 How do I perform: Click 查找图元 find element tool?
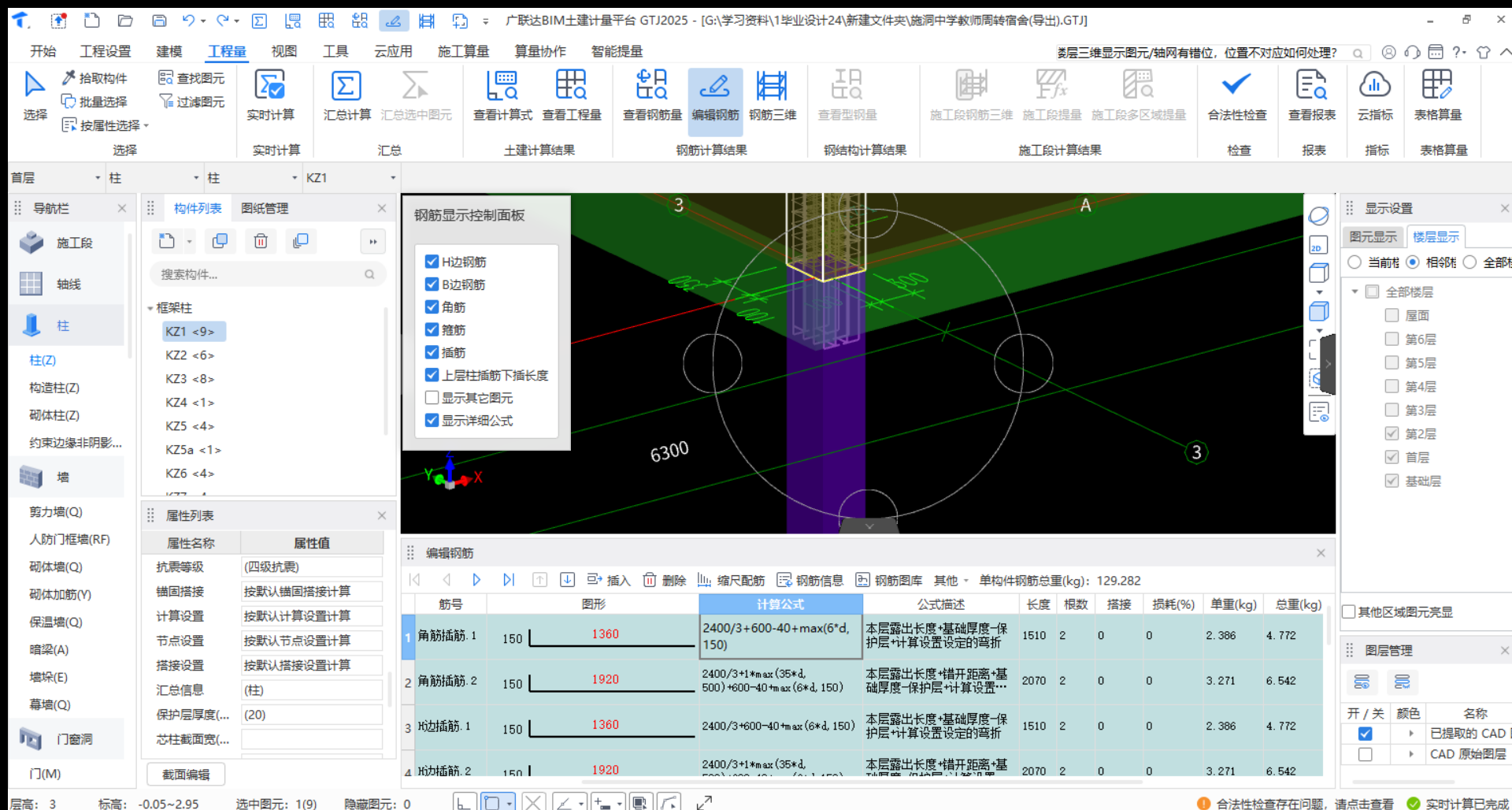click(191, 78)
